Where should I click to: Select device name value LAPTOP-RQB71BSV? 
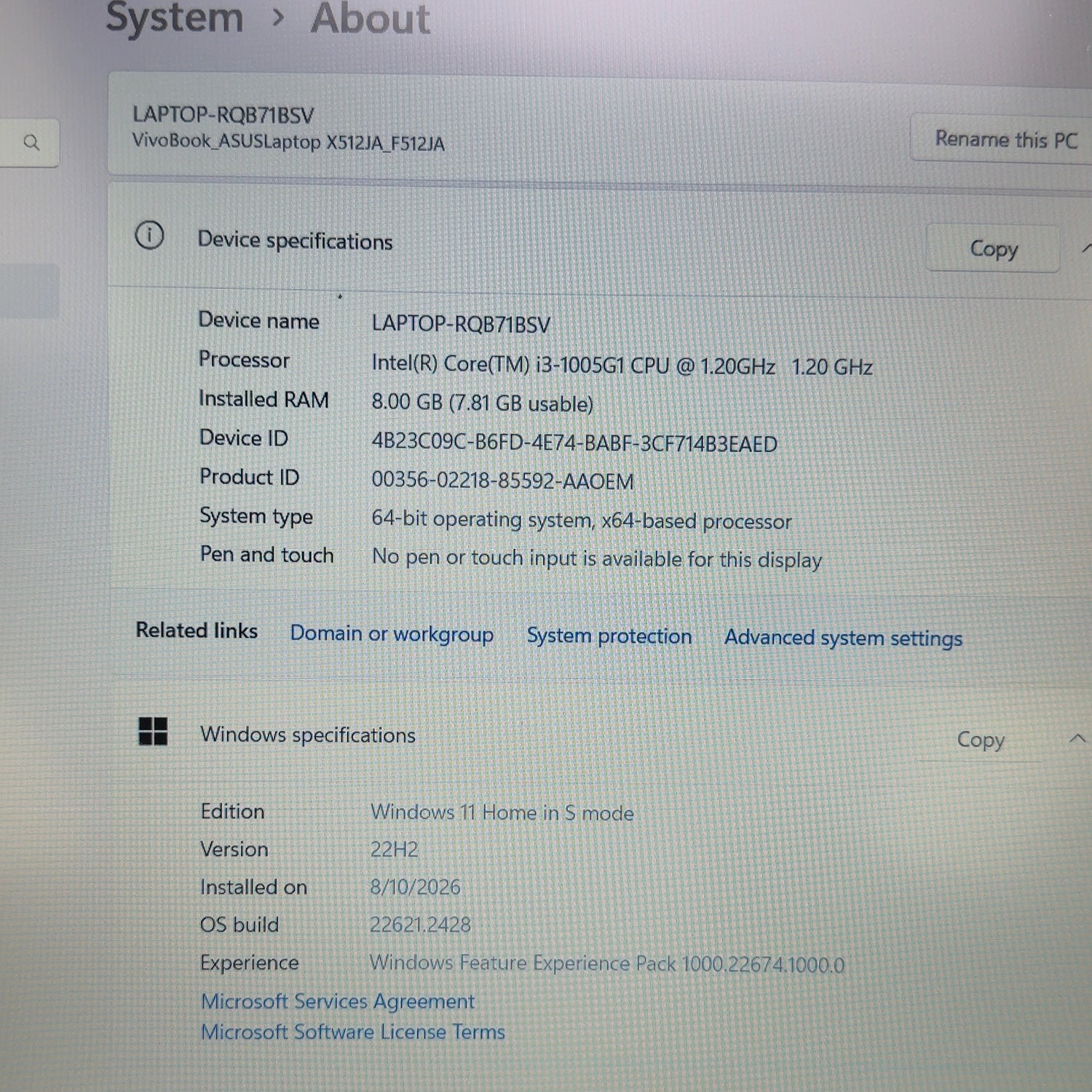461,324
